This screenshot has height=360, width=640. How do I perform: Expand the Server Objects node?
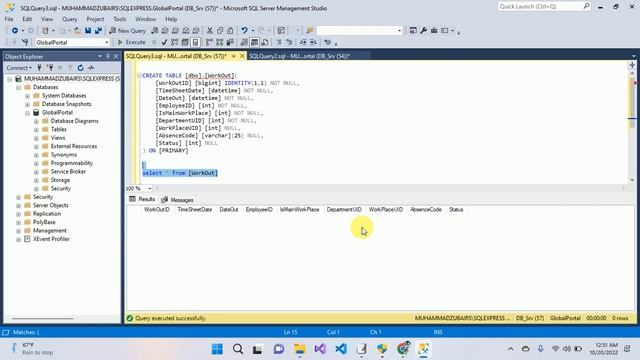coord(18,205)
